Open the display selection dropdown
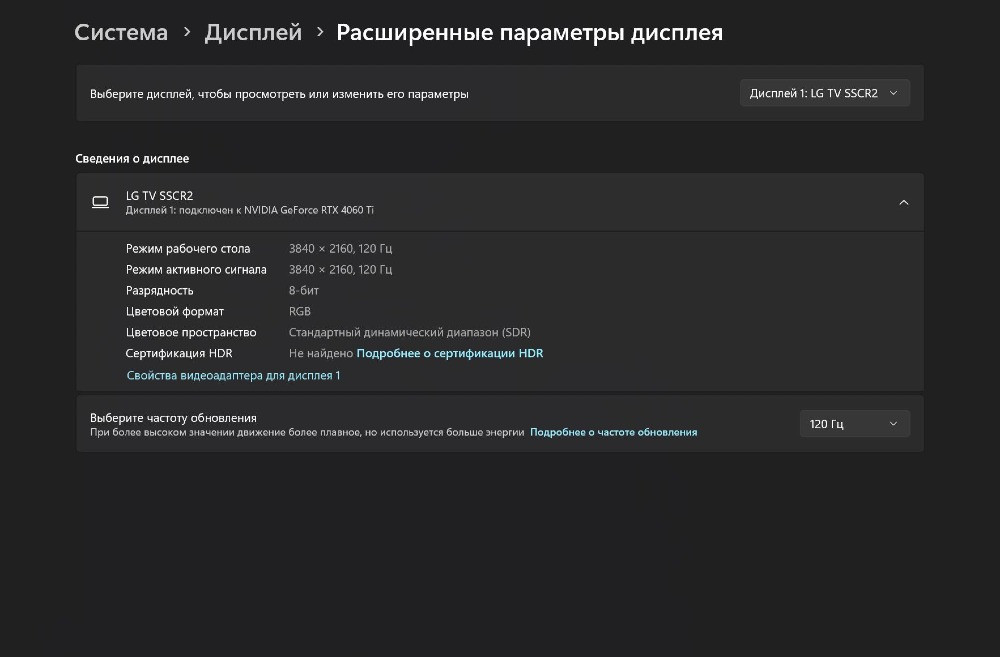The image size is (1000, 657). [x=824, y=93]
